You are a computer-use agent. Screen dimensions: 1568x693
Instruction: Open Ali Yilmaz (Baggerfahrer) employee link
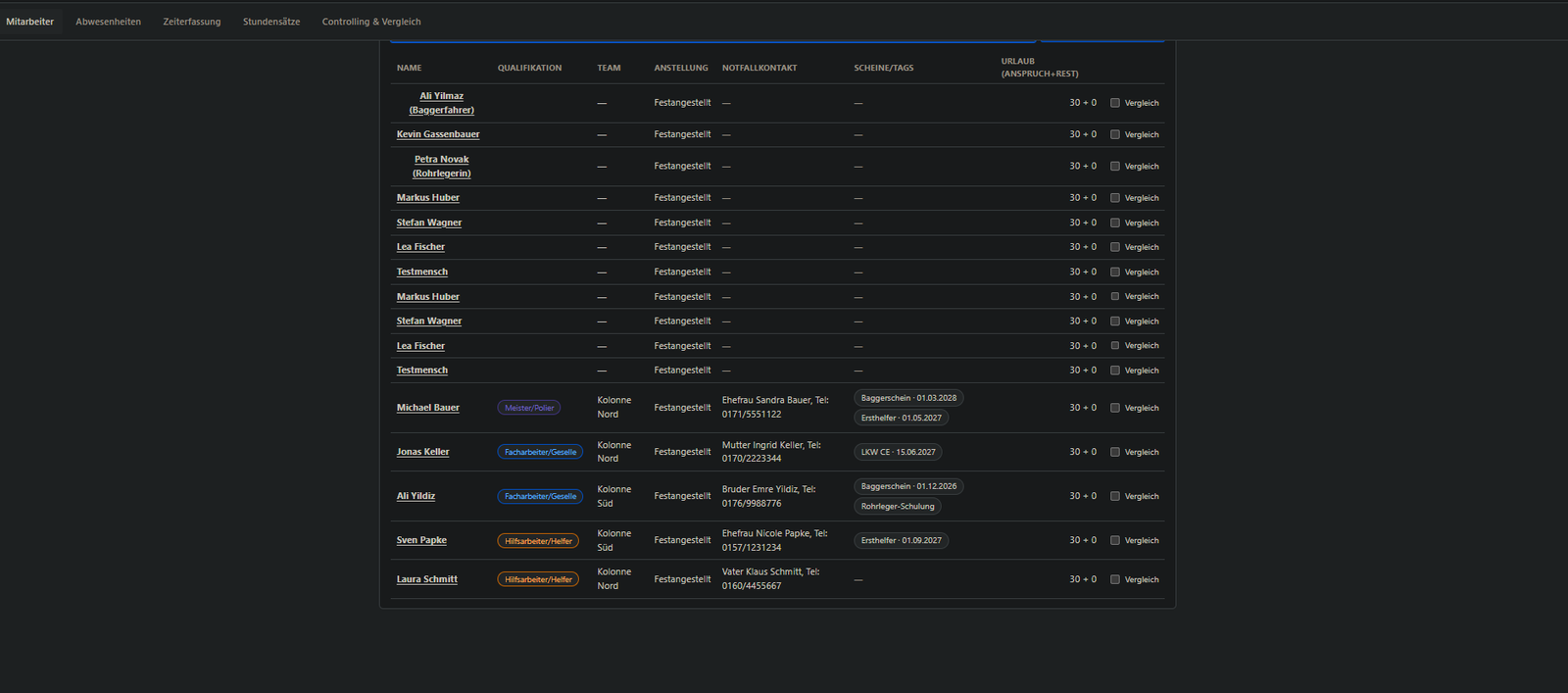click(x=442, y=103)
